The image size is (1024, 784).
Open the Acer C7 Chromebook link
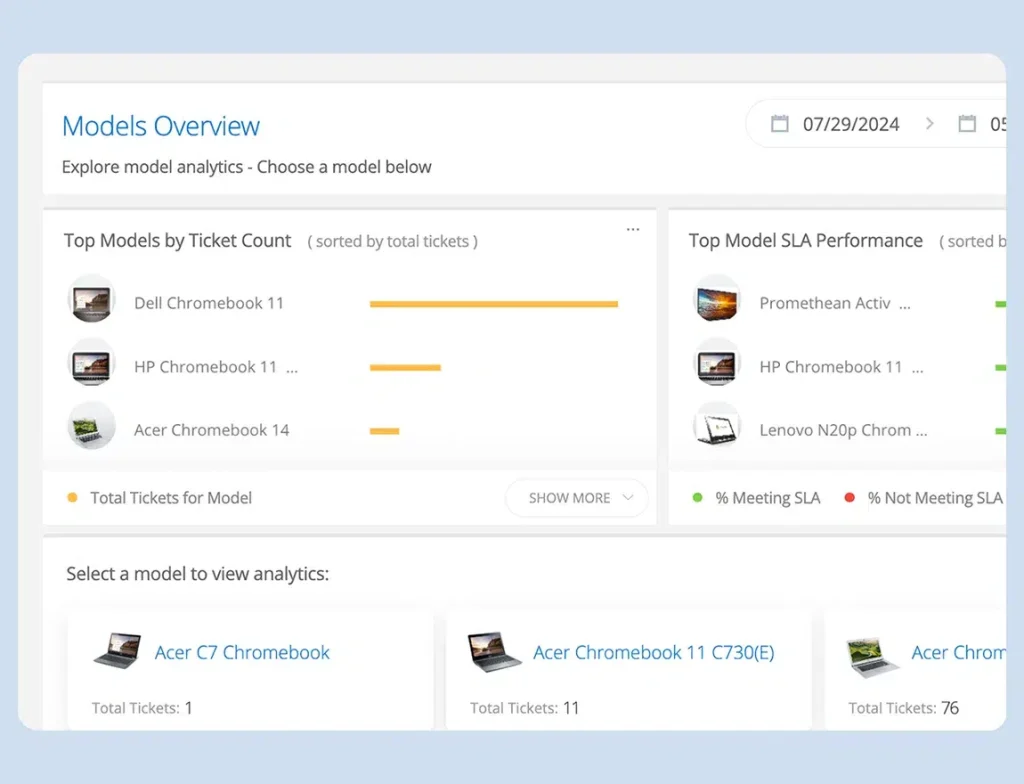[242, 652]
